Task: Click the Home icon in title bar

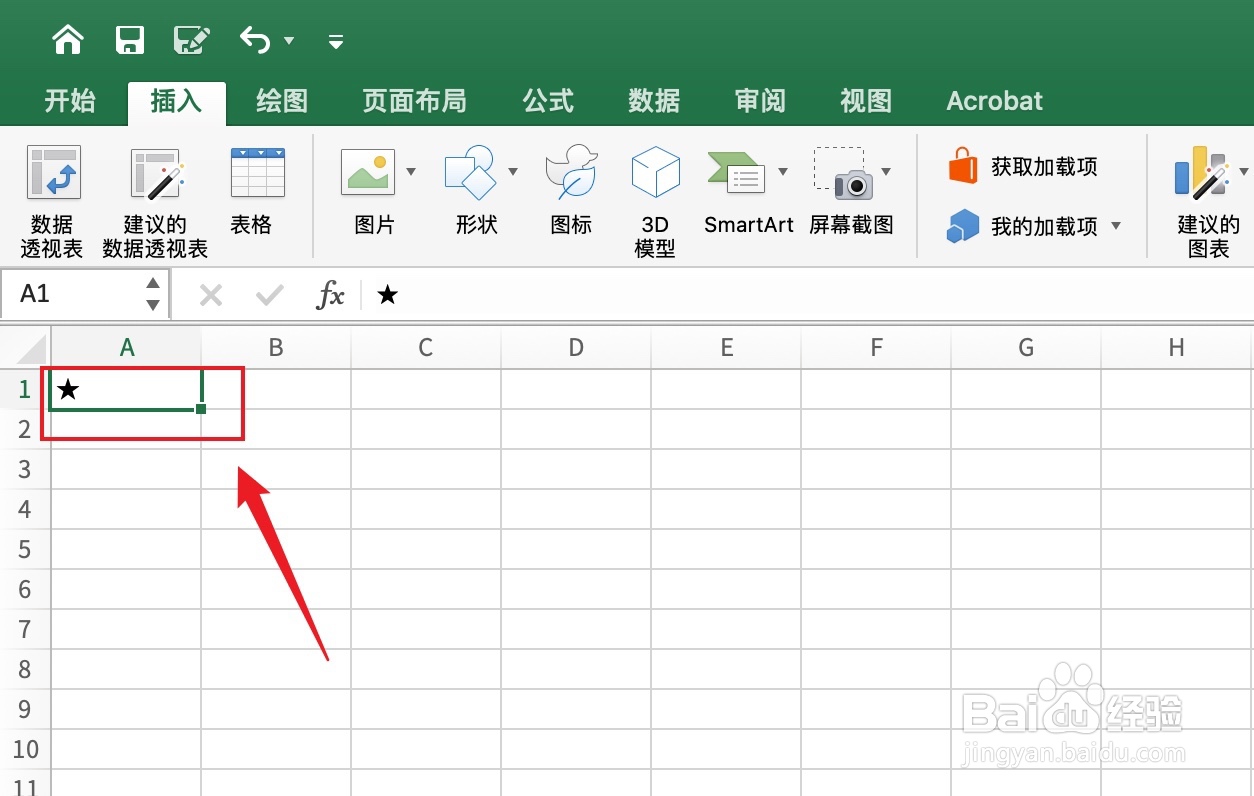Action: click(68, 40)
